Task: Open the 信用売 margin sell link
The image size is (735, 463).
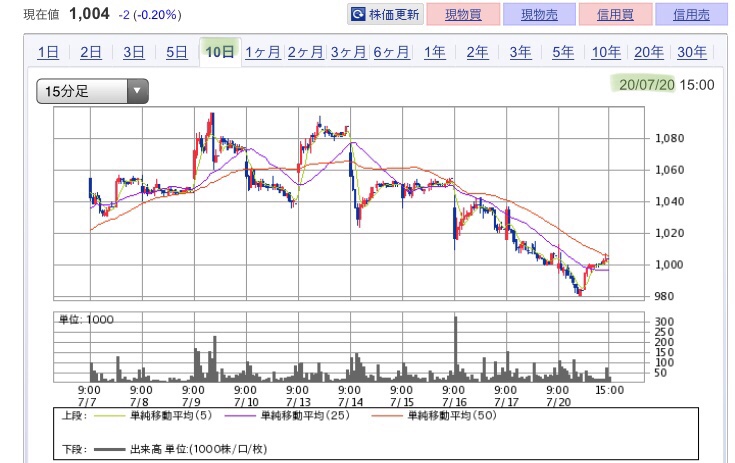Action: click(x=691, y=15)
